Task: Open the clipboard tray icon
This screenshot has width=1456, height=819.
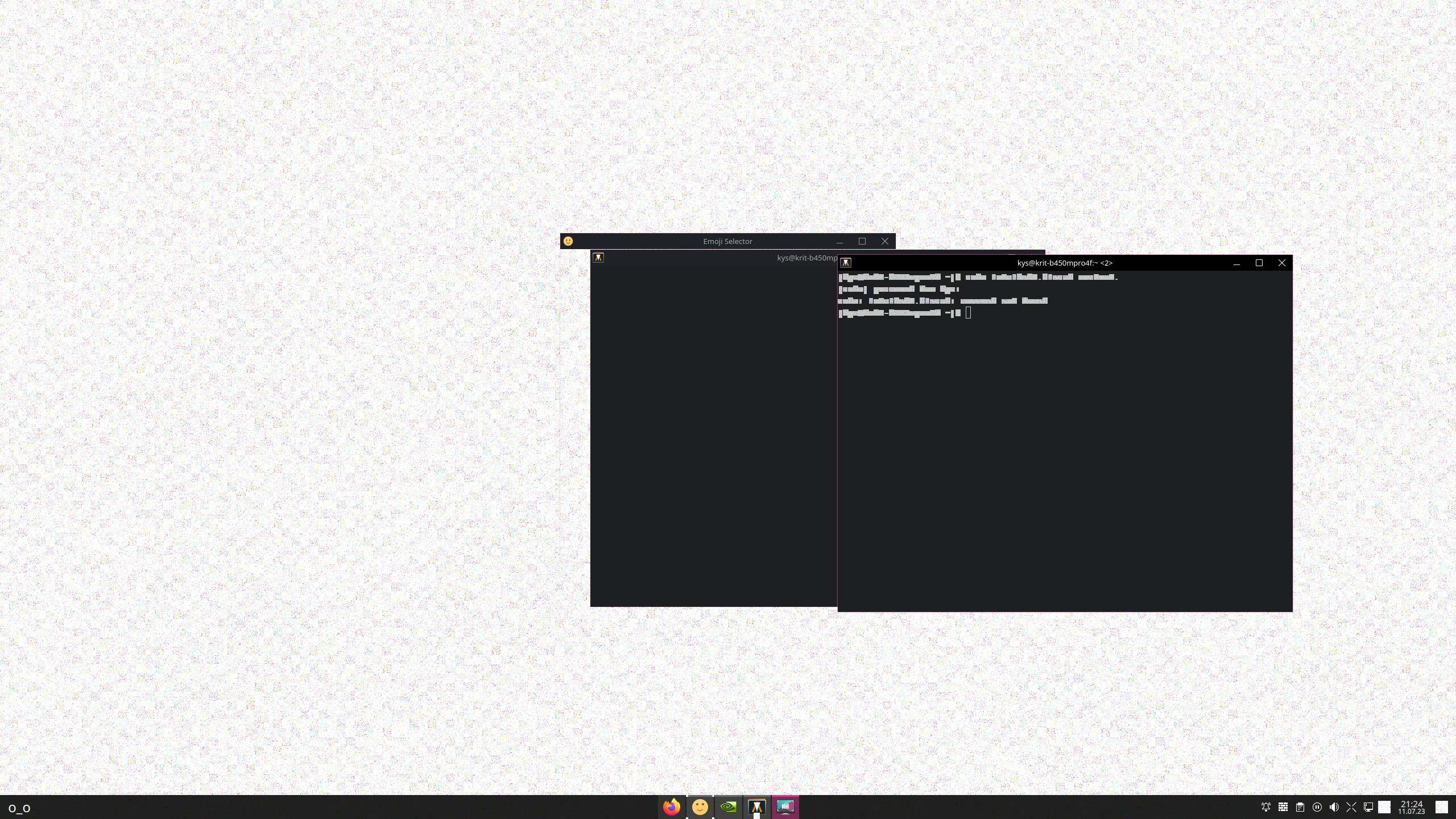Action: point(1300,807)
